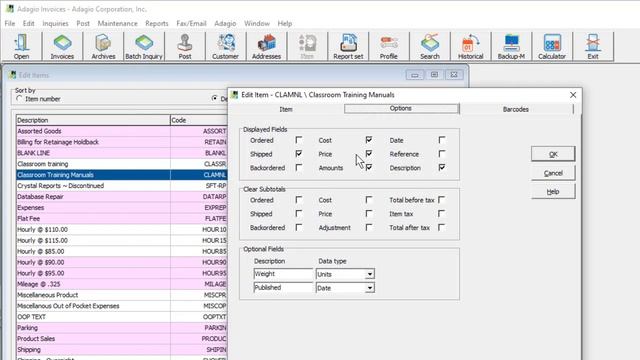Open the Units data type dropdown
Screen dimensions: 640x360
369,274
